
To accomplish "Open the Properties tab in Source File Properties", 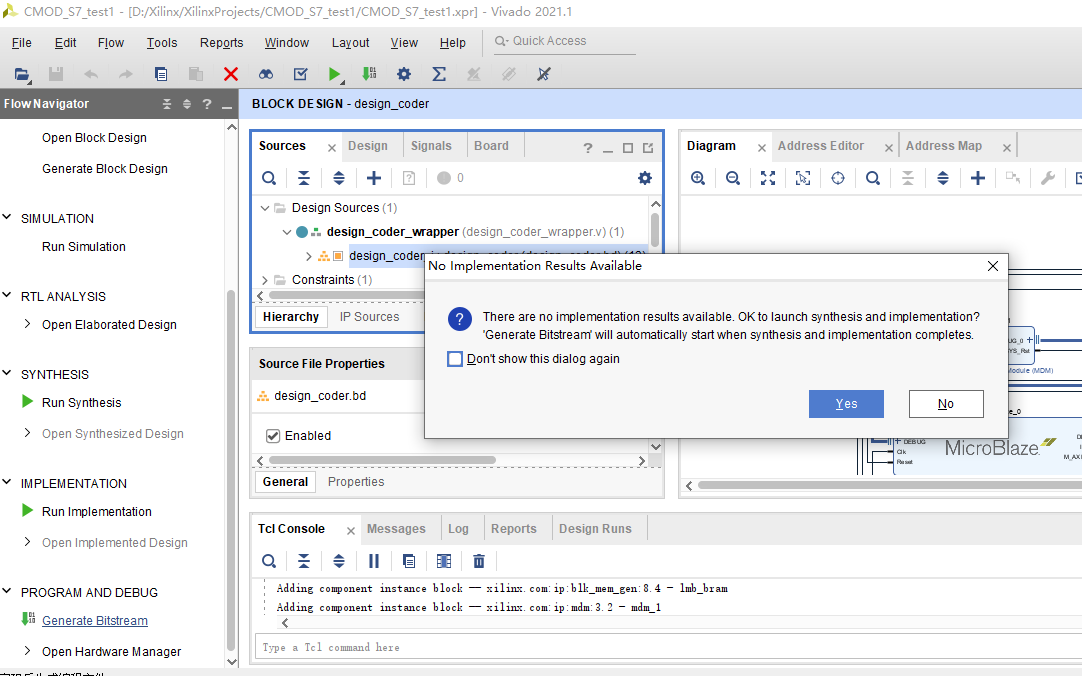I will click(356, 482).
